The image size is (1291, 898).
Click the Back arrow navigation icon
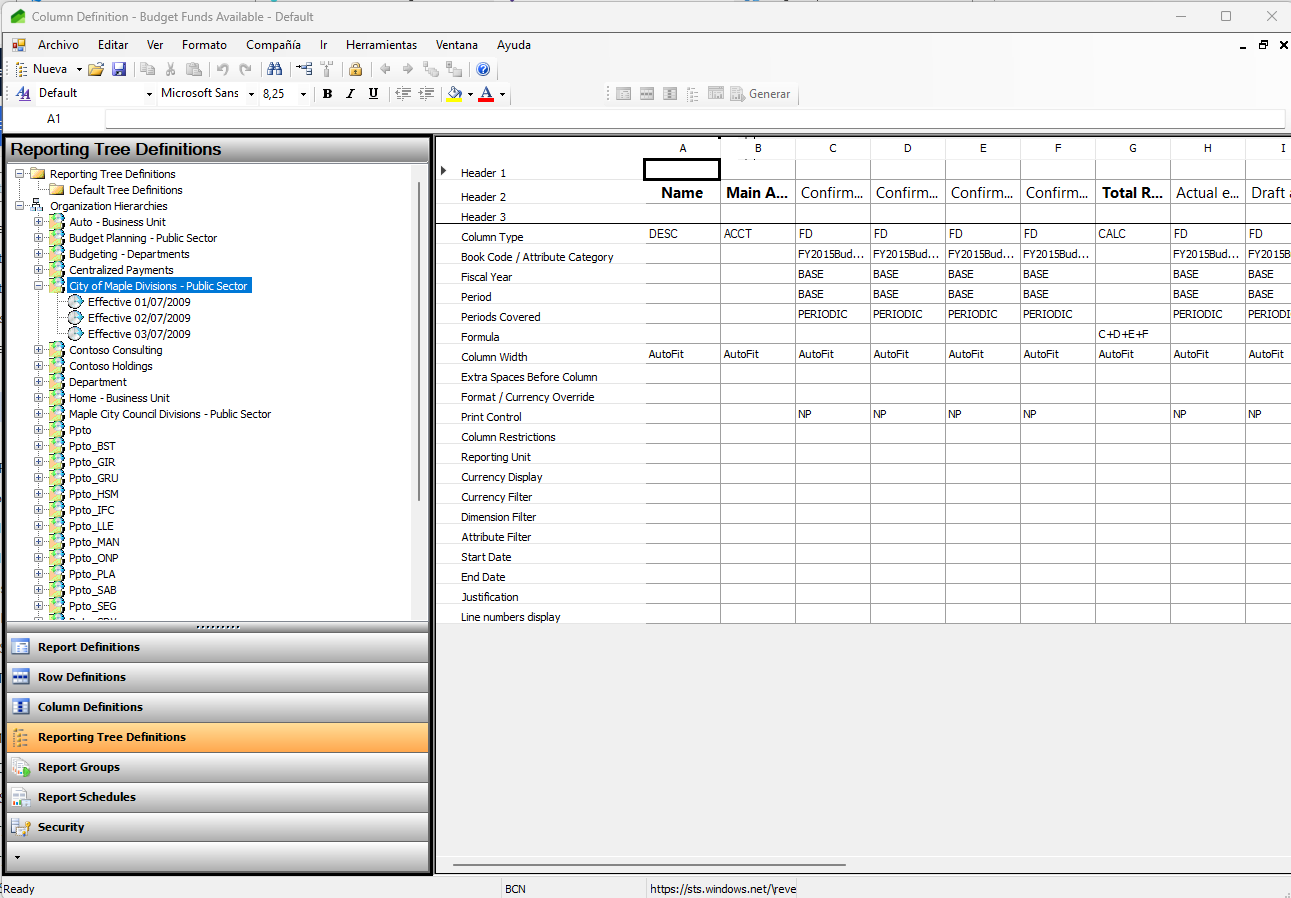(385, 69)
